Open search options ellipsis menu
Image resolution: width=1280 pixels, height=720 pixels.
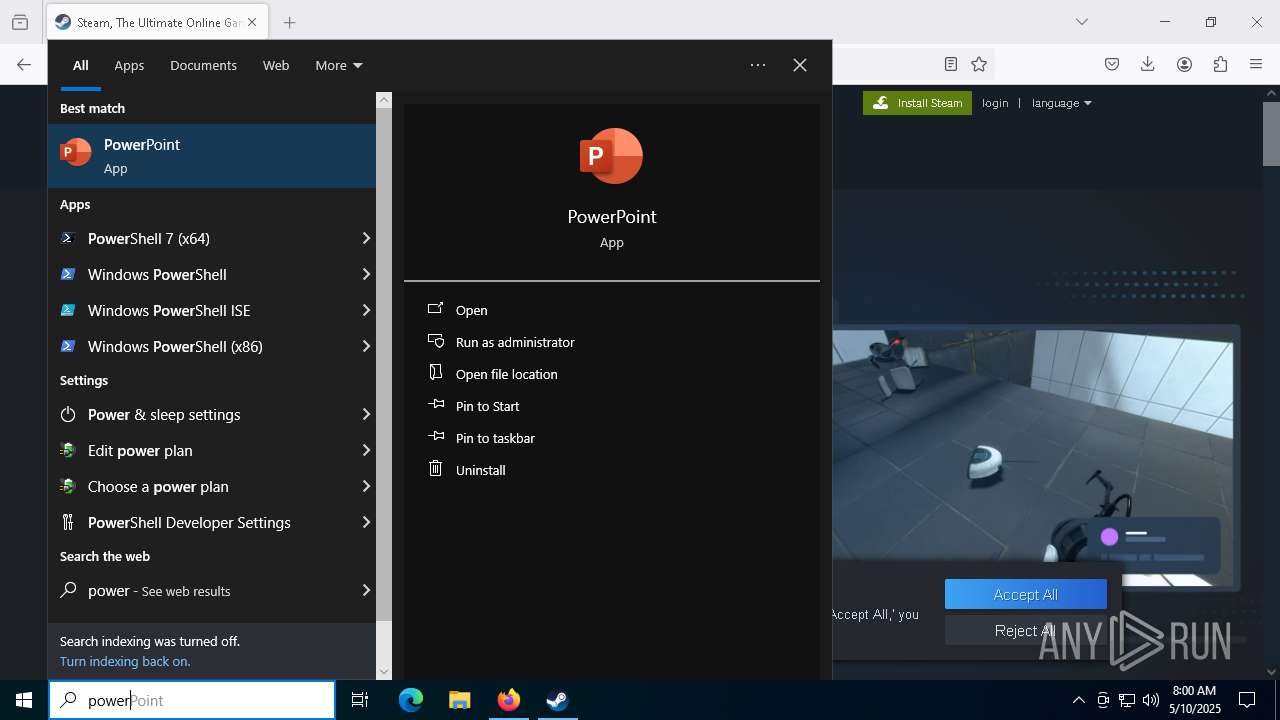[758, 65]
